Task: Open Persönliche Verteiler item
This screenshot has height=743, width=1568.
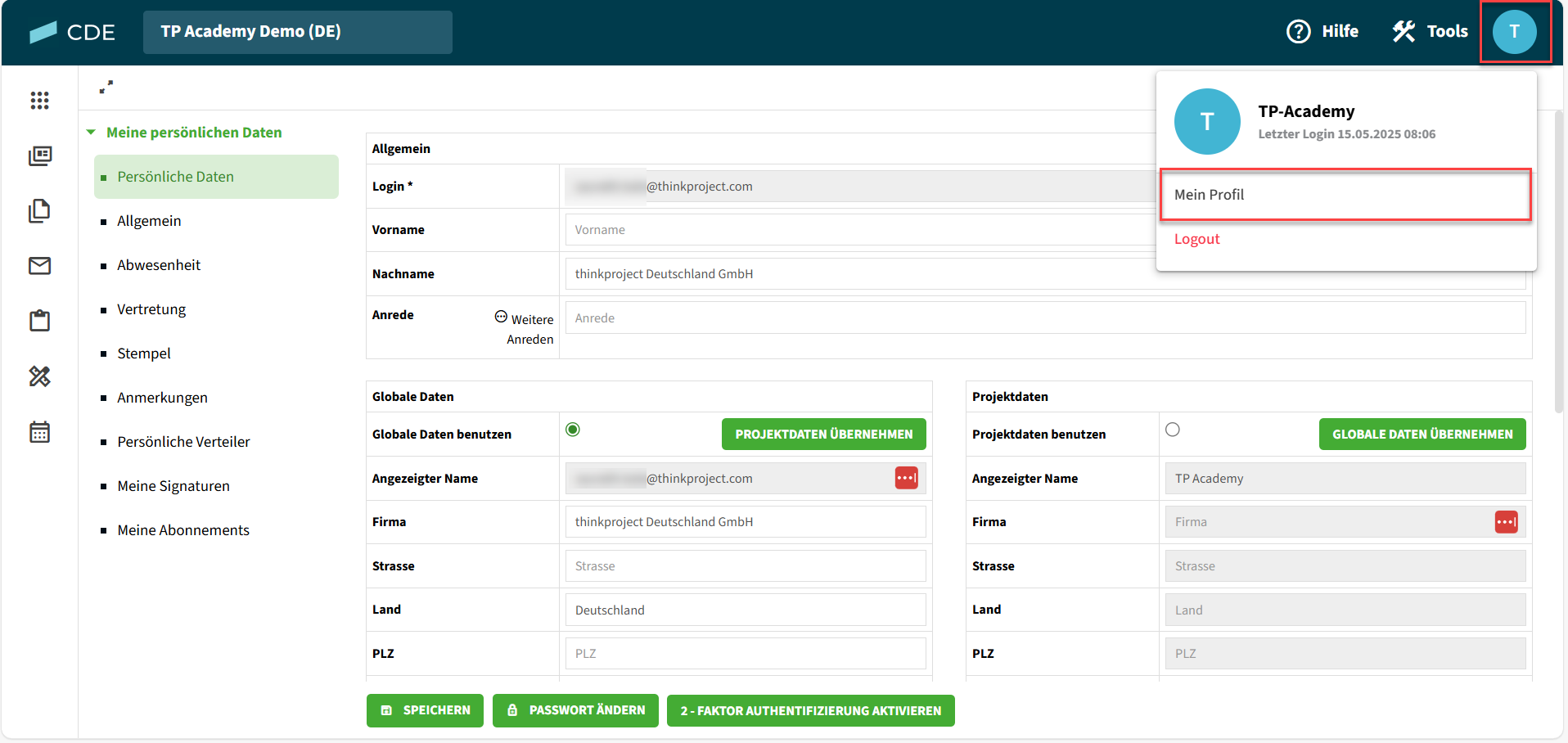Action: [183, 442]
